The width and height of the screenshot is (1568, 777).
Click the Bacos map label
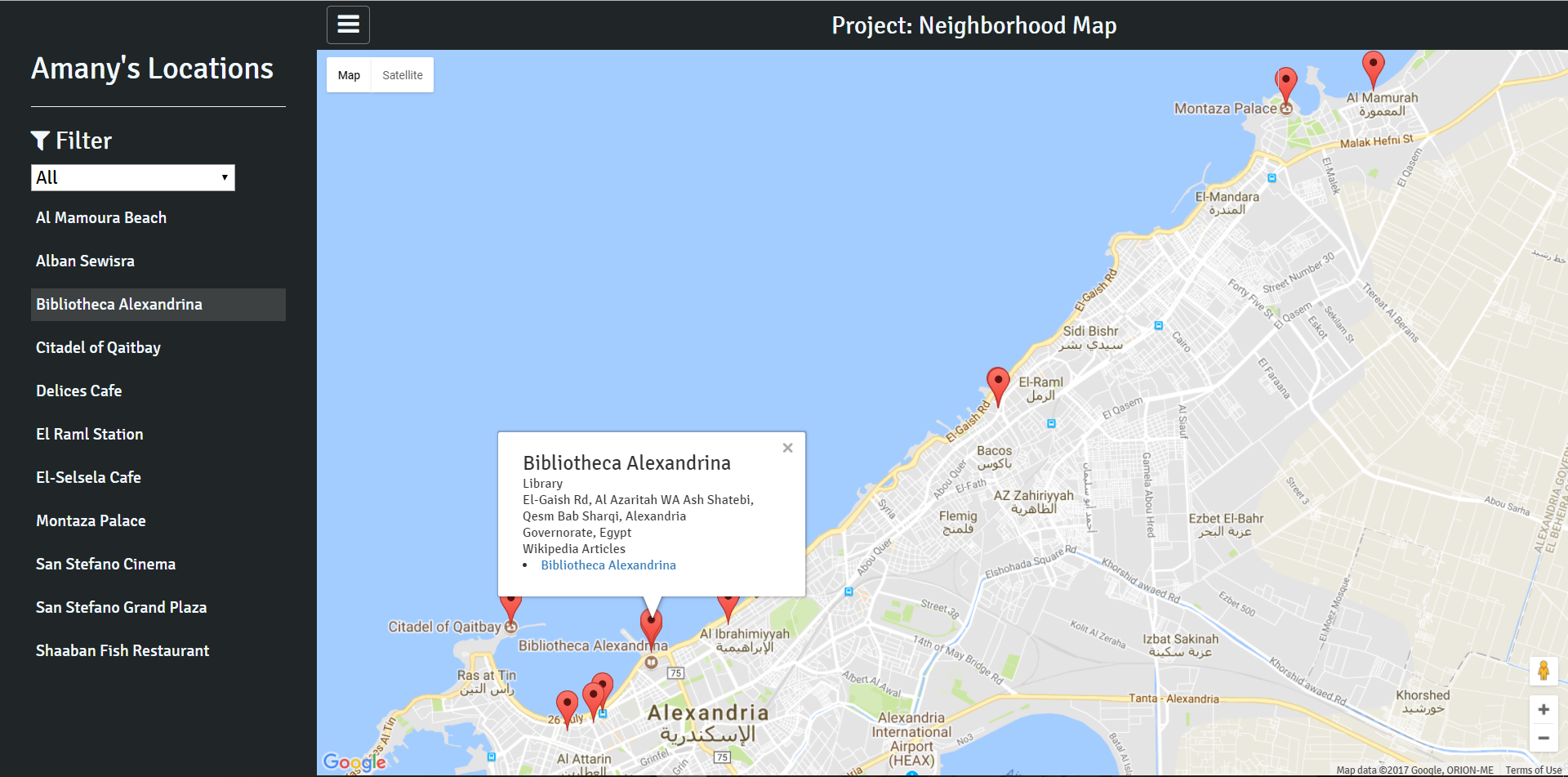tap(994, 458)
